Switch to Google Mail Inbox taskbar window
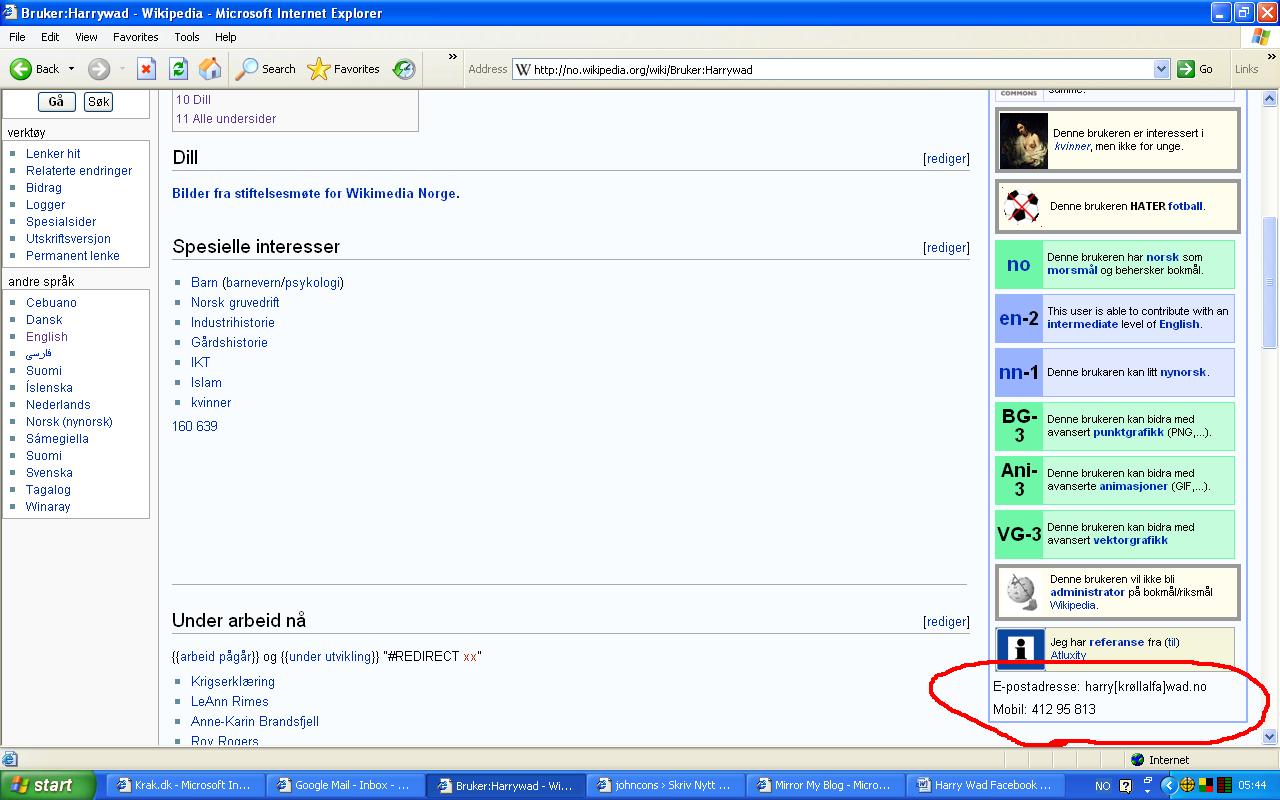This screenshot has width=1280, height=800. (346, 785)
